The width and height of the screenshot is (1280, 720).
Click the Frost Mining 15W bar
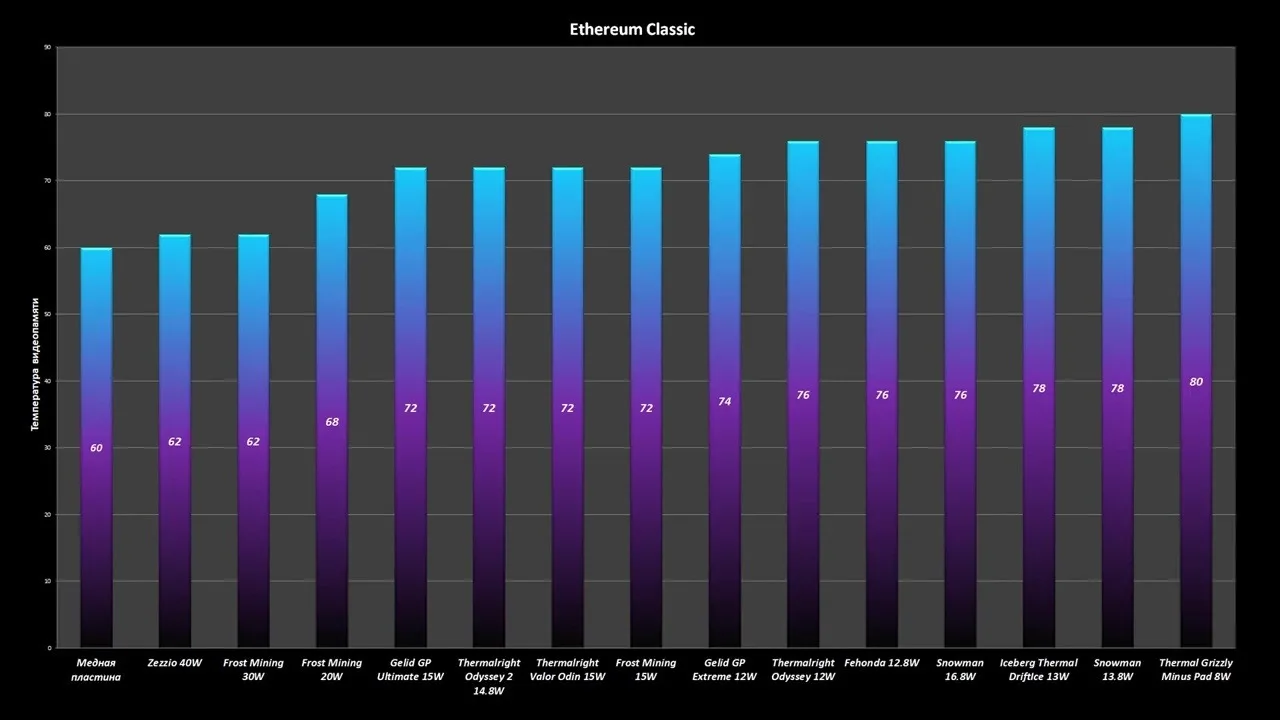[x=646, y=407]
